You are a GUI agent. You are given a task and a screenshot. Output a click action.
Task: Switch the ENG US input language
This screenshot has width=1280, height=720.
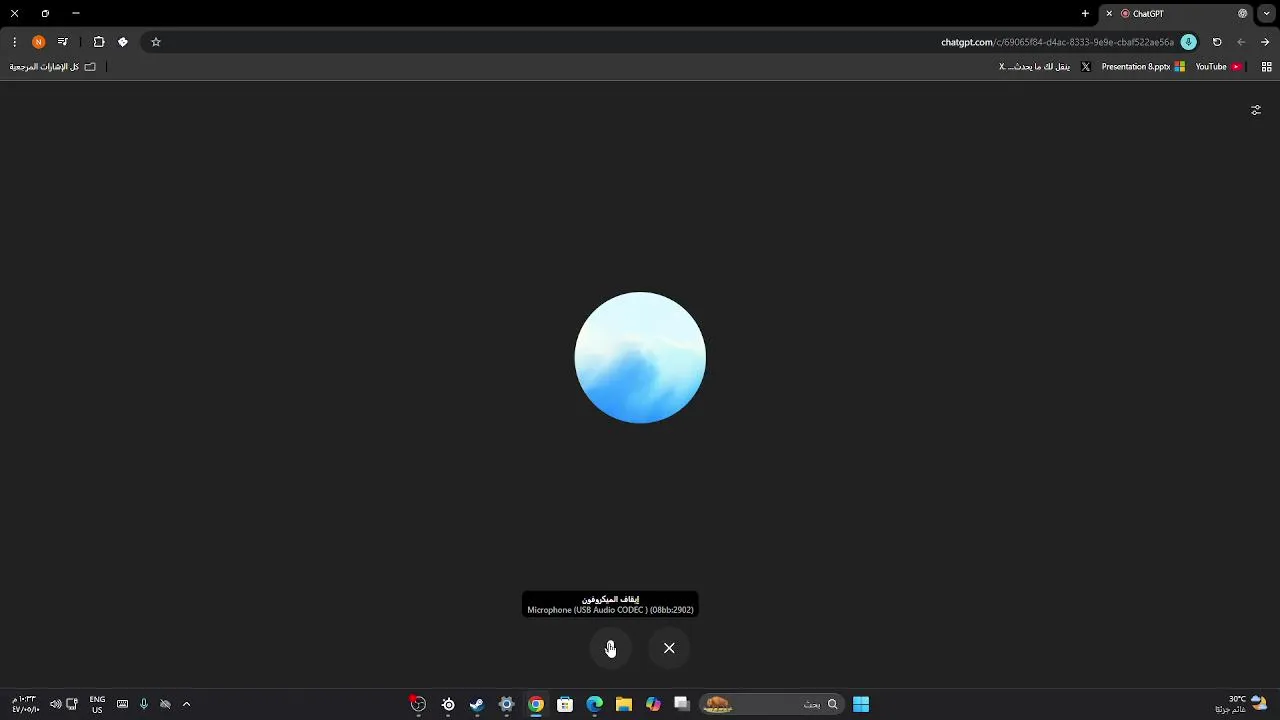pyautogui.click(x=97, y=704)
